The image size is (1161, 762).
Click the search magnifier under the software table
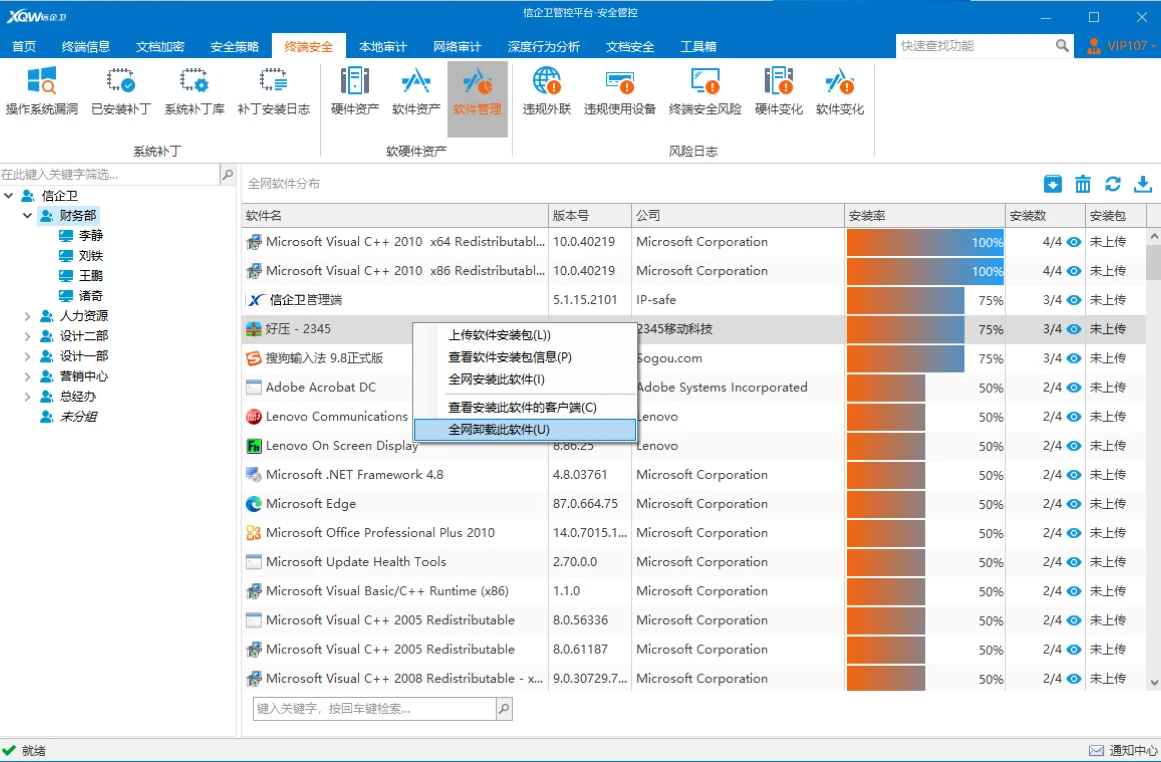tap(504, 709)
